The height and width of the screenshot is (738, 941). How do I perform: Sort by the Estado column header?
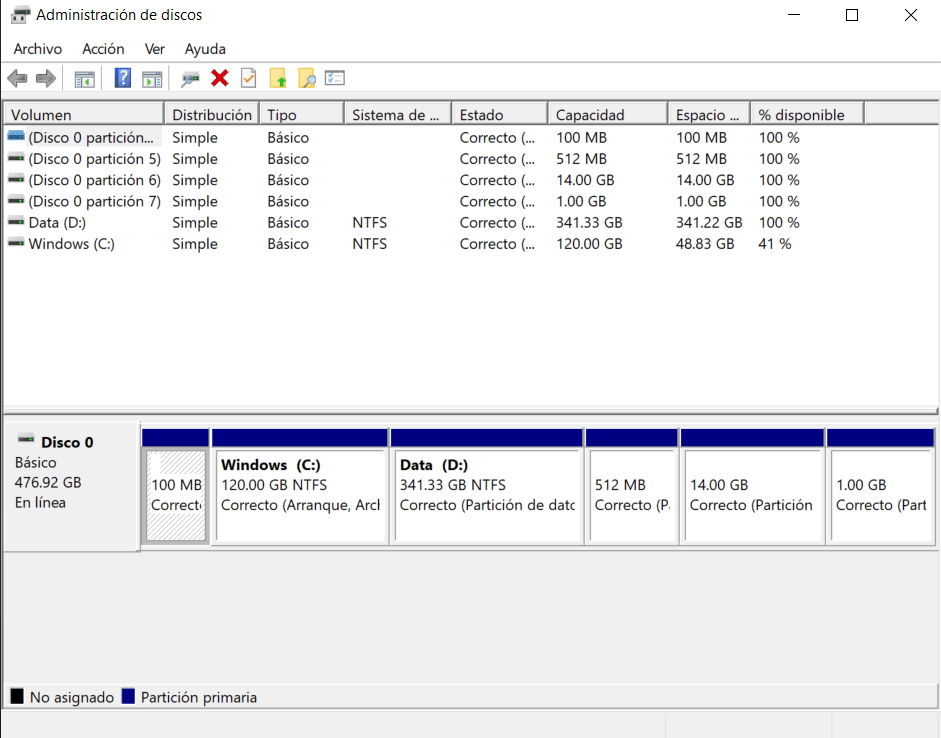pos(500,115)
